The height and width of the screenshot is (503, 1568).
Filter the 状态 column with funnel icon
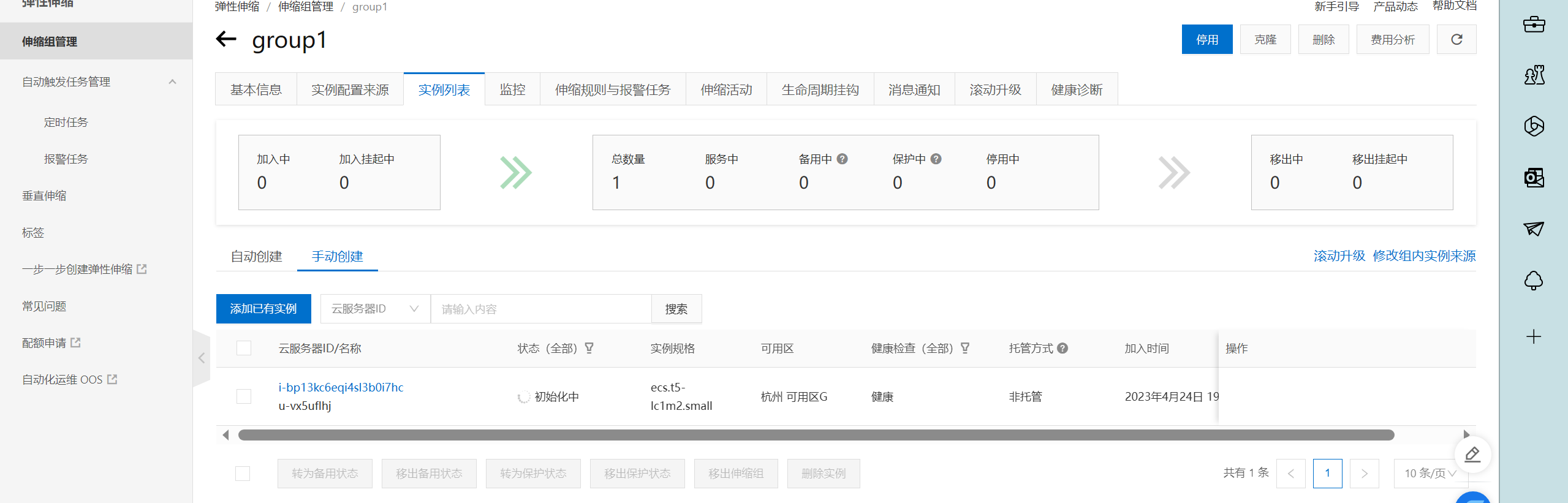[589, 348]
